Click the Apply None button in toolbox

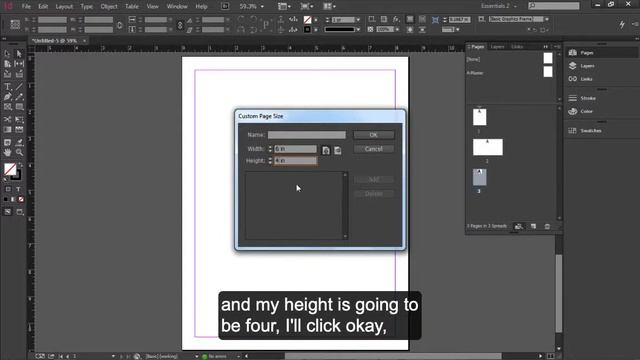click(21, 199)
